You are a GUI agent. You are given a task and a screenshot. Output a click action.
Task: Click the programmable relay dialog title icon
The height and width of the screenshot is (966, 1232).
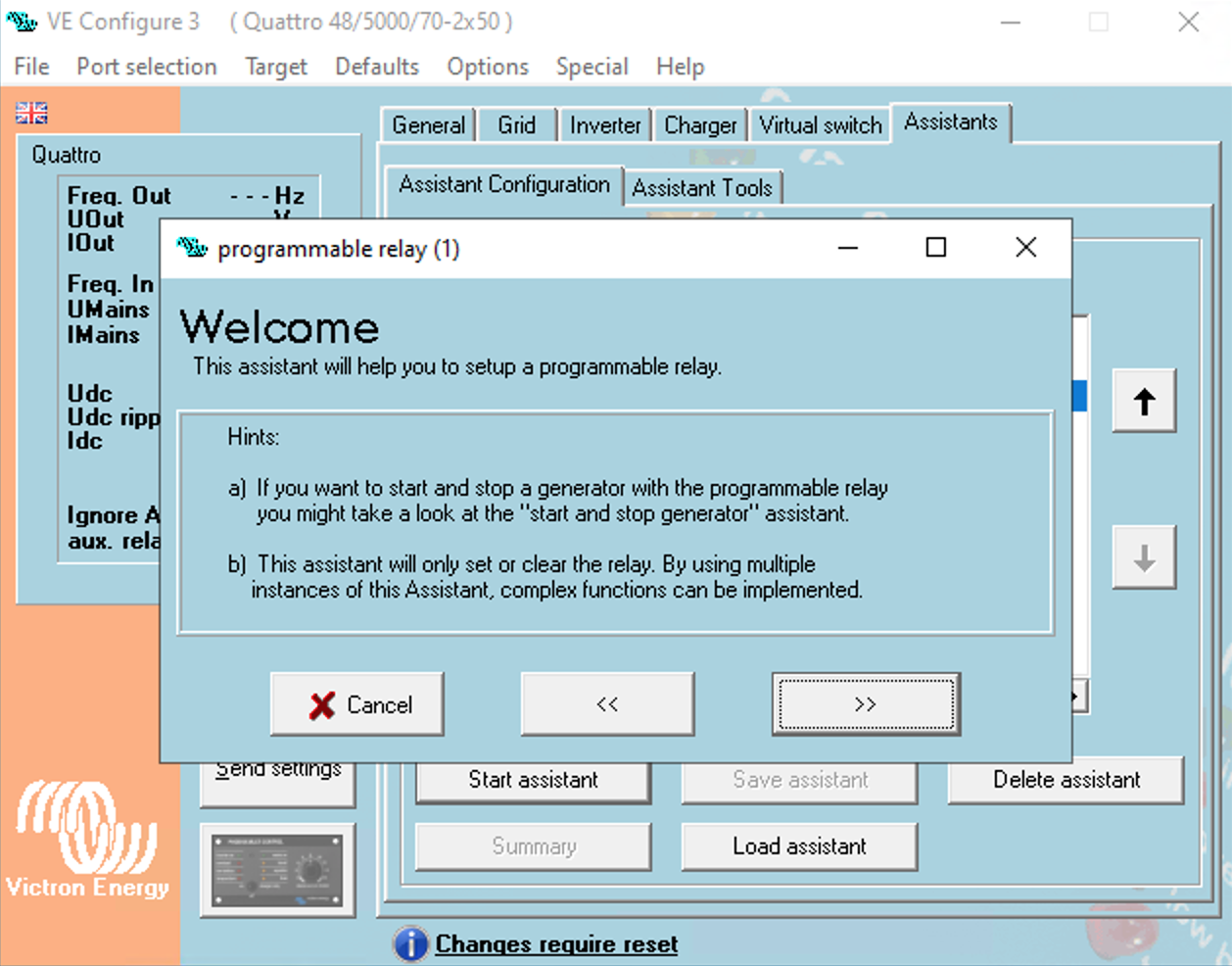tap(192, 248)
